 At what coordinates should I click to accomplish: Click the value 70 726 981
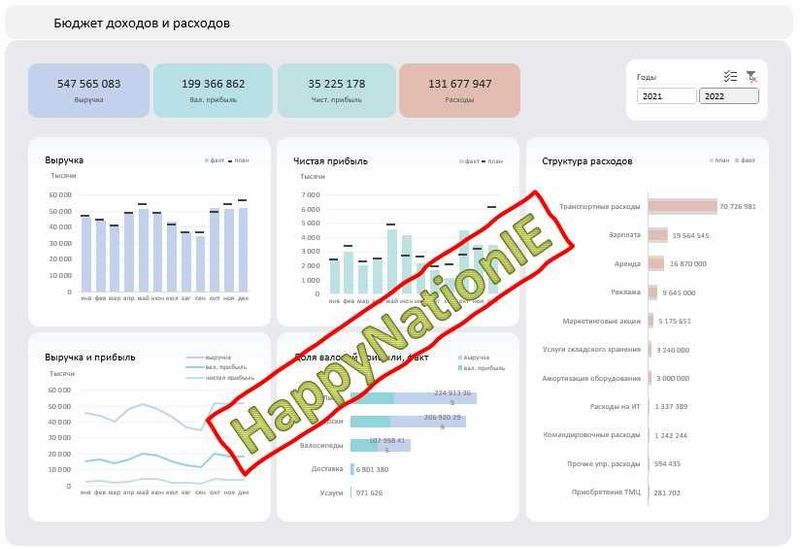tap(738, 207)
